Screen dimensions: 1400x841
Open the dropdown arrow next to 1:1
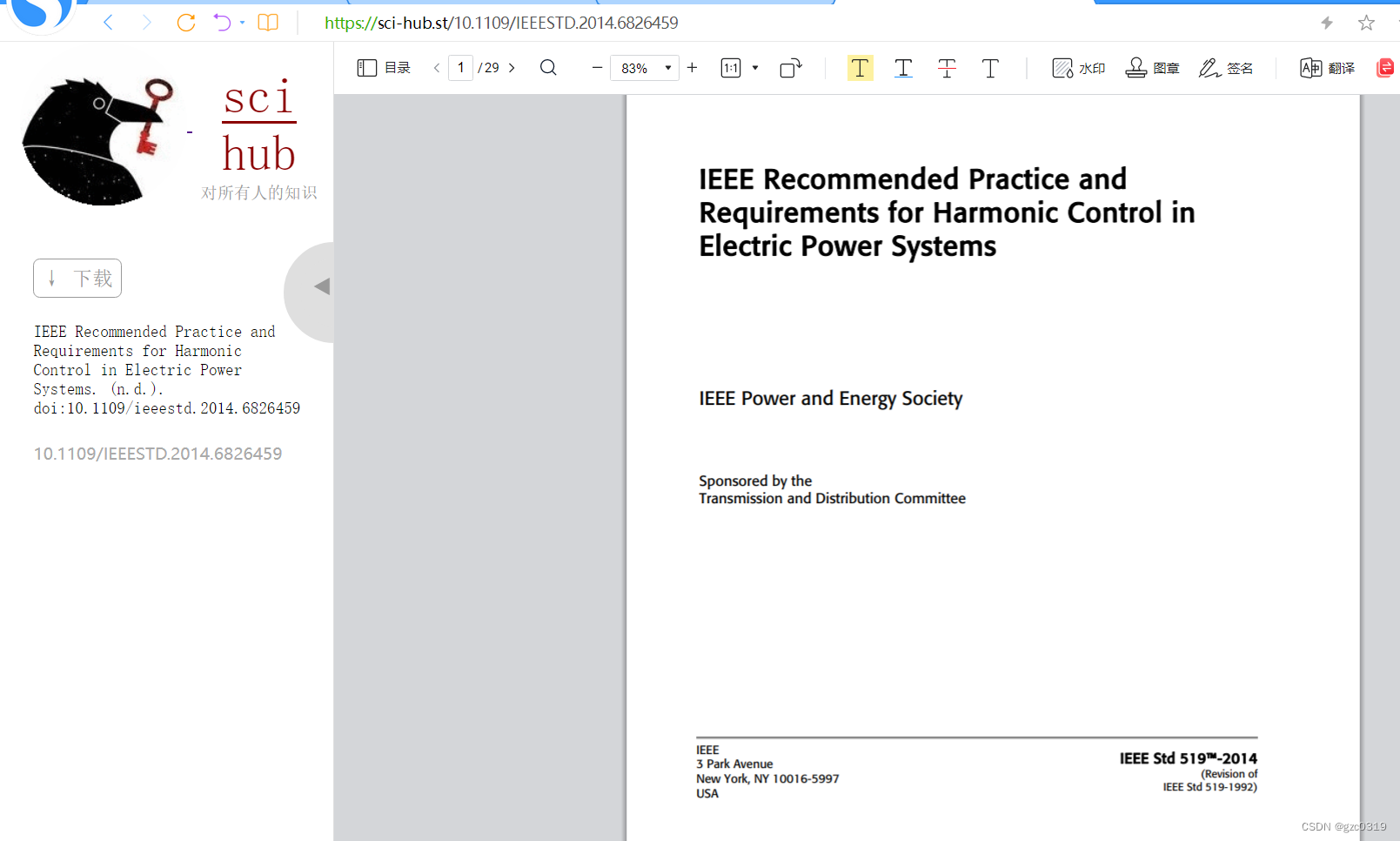click(x=755, y=68)
